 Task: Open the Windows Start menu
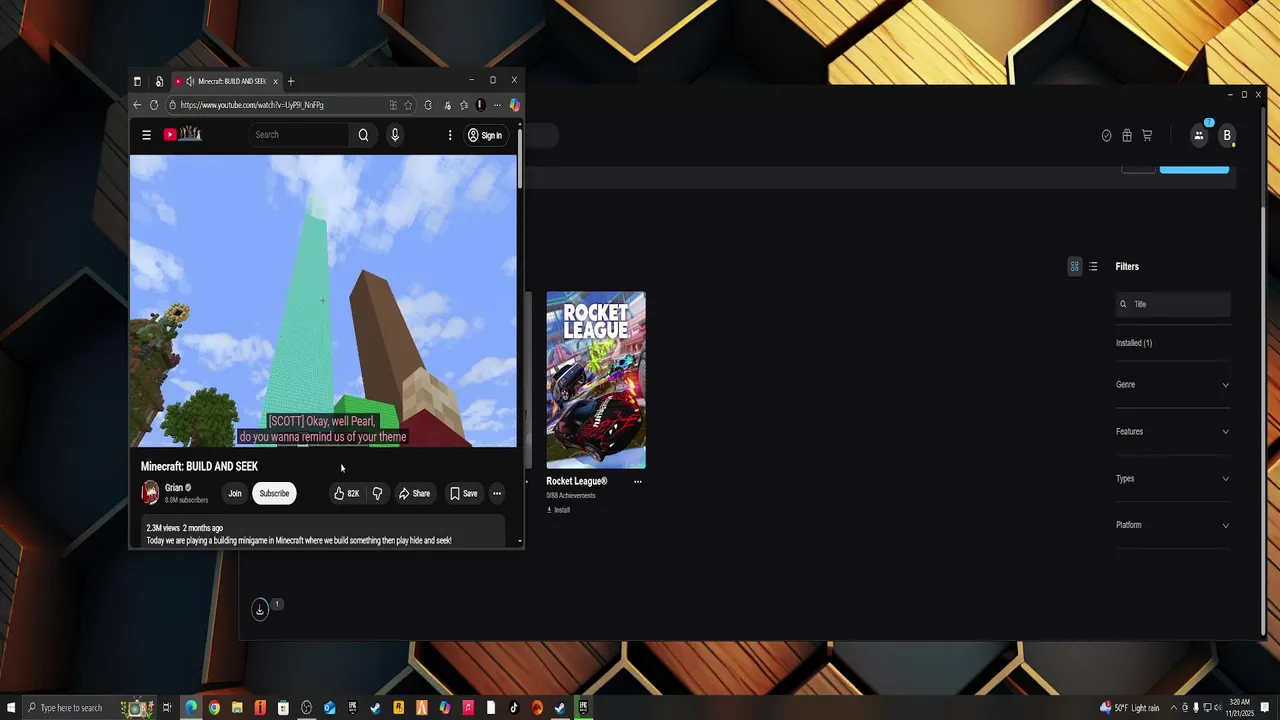coord(10,708)
